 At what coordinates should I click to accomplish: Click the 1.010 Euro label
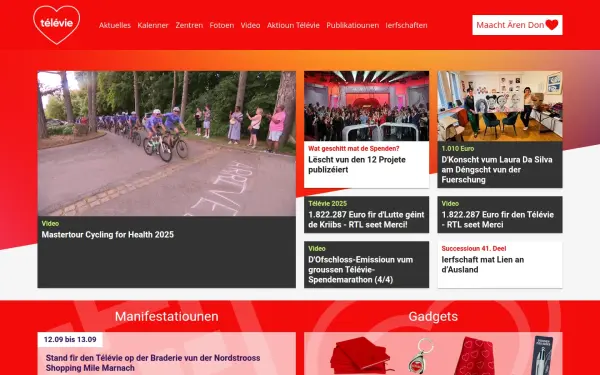tap(458, 148)
